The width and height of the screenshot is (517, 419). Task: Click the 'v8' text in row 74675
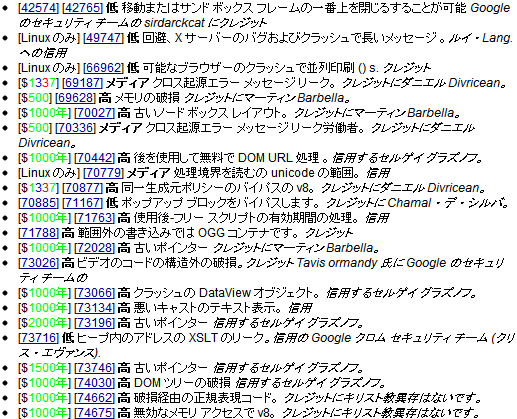[x=263, y=413]
